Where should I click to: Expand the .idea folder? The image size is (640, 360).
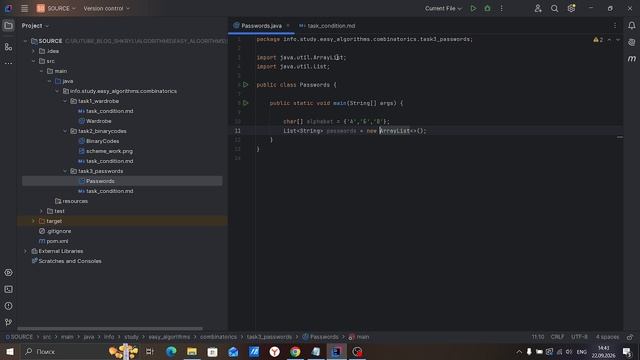(x=33, y=51)
